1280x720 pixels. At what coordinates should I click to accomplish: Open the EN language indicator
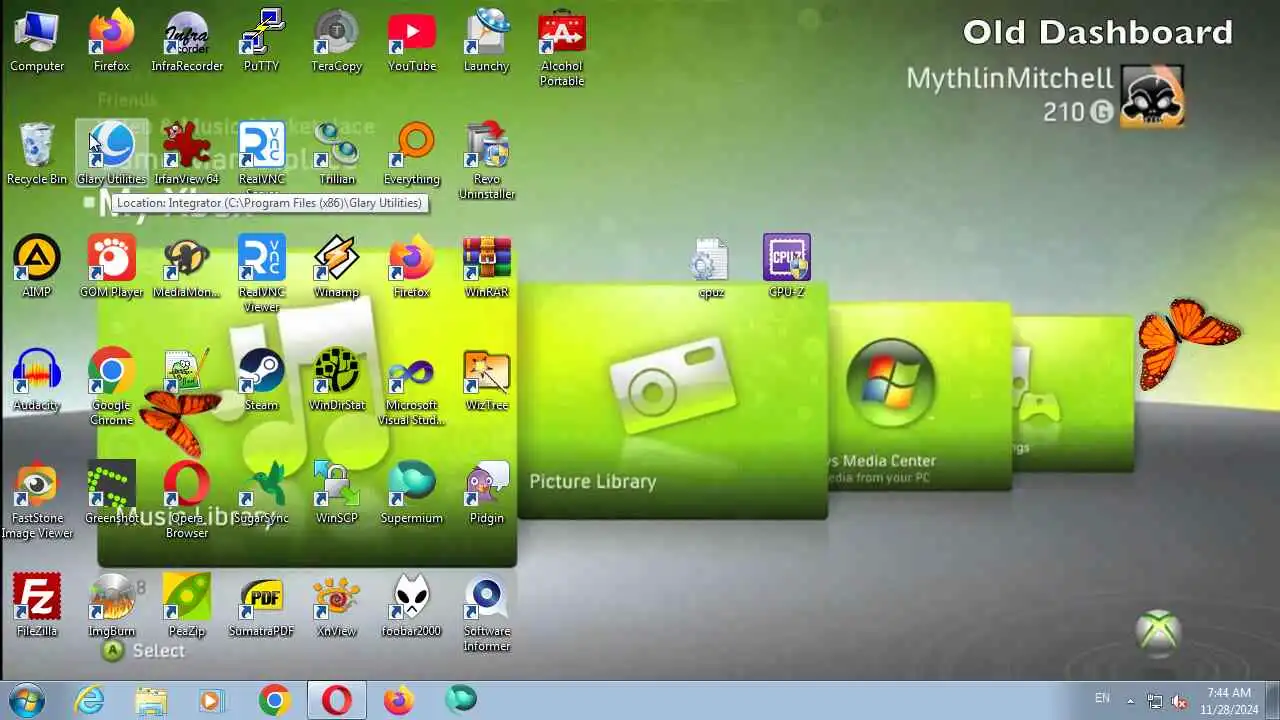pyautogui.click(x=1102, y=699)
